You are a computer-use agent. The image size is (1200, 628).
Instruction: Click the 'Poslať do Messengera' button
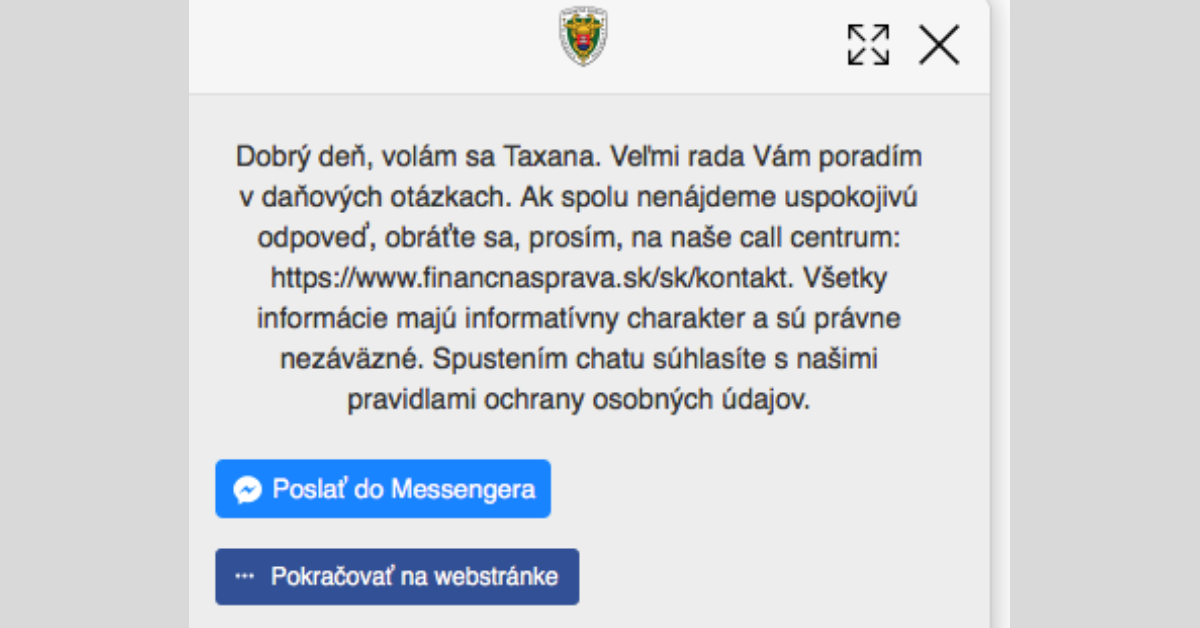pos(382,488)
